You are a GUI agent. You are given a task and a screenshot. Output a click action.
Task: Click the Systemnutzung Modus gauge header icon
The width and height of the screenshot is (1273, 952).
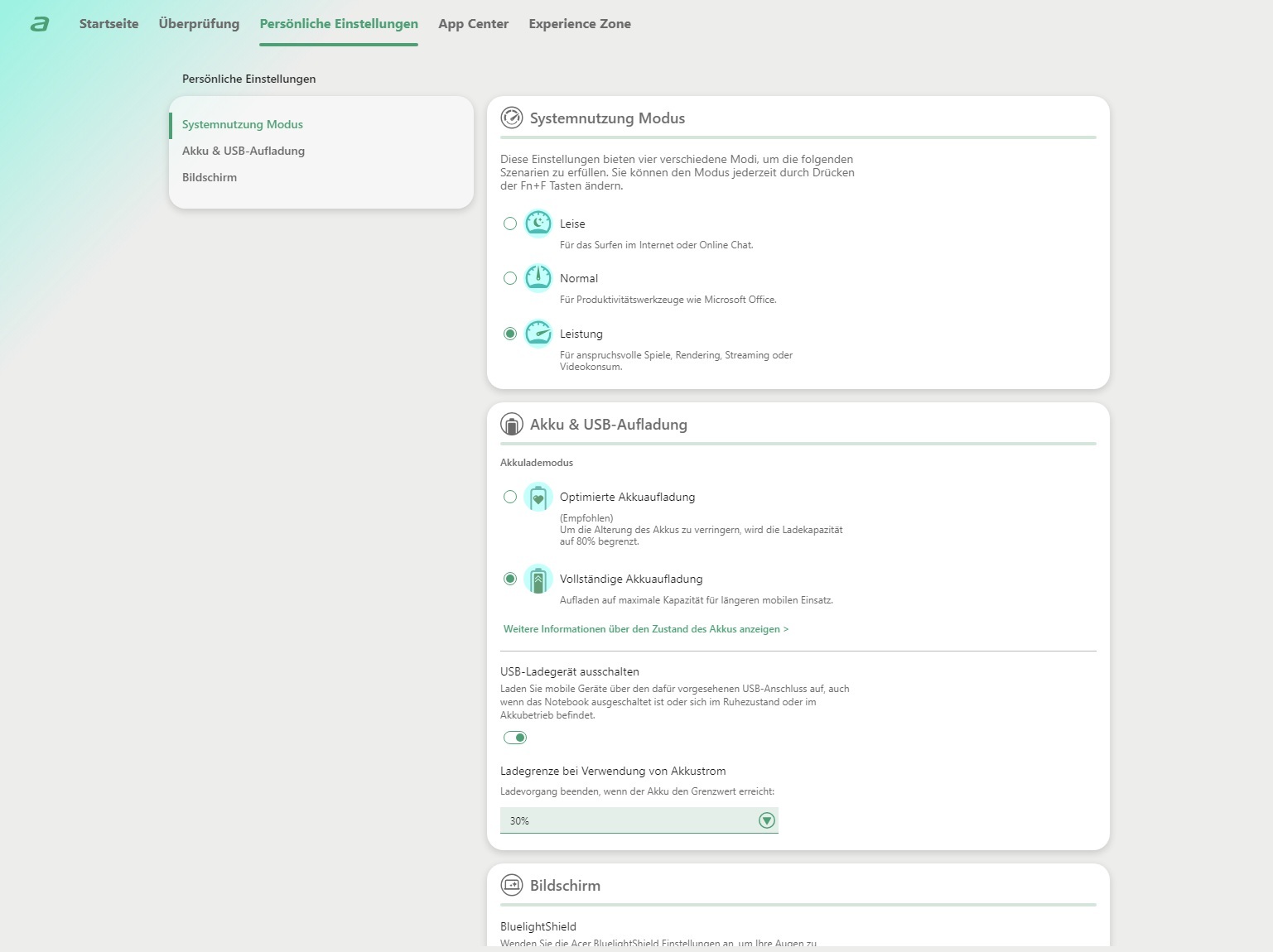tap(512, 118)
